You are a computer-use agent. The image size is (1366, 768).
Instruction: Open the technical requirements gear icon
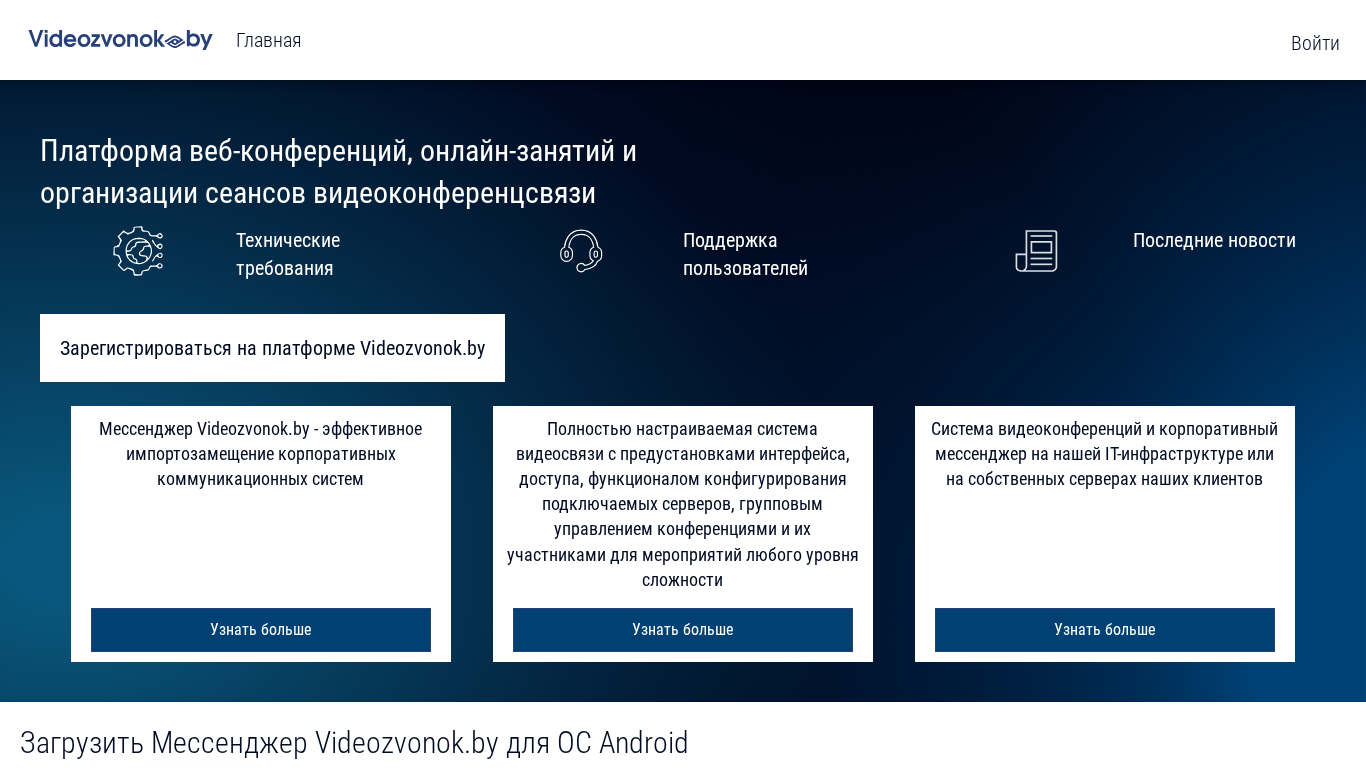(138, 251)
